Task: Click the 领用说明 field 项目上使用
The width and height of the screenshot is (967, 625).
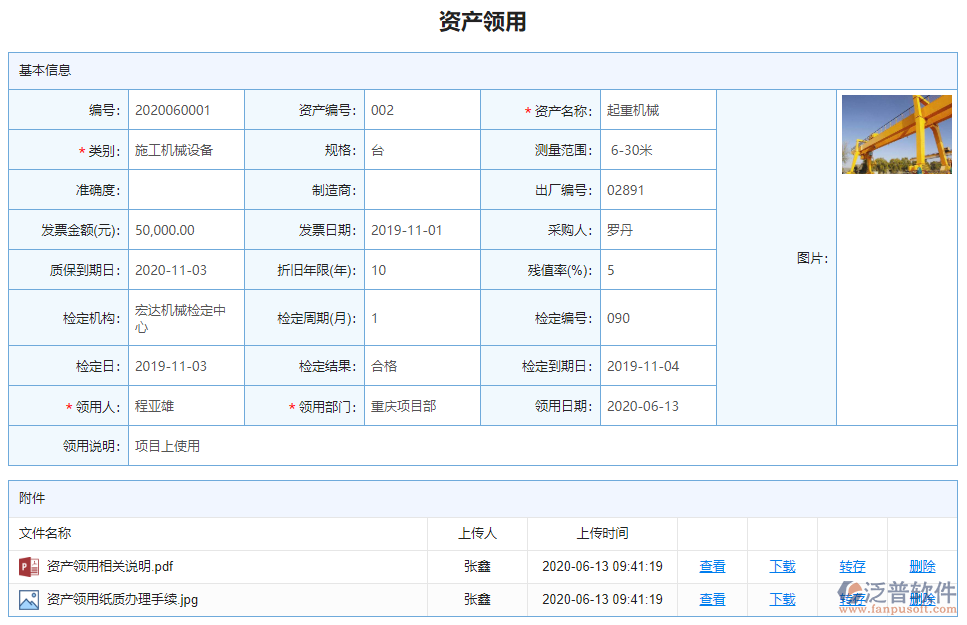Action: (167, 446)
